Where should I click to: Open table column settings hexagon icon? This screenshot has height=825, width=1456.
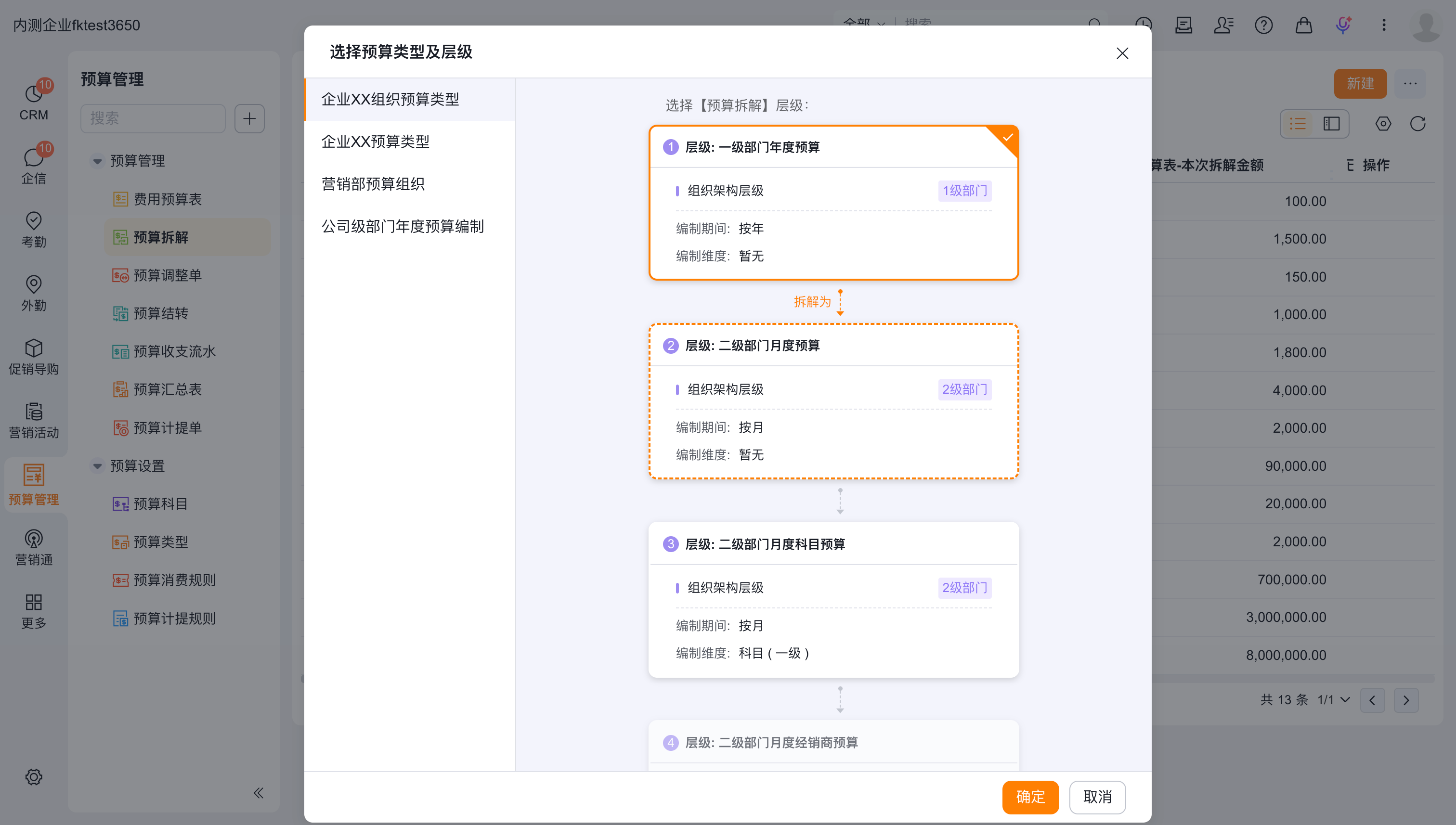click(x=1383, y=124)
